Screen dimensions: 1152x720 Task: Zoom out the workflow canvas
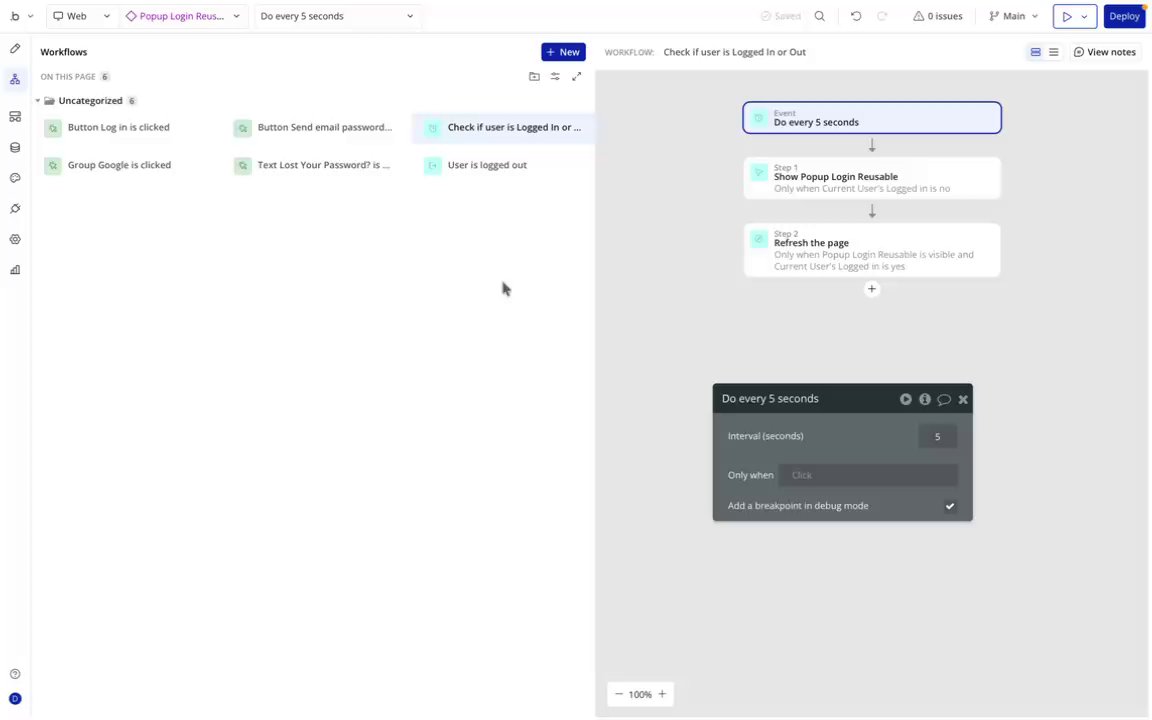coord(619,694)
